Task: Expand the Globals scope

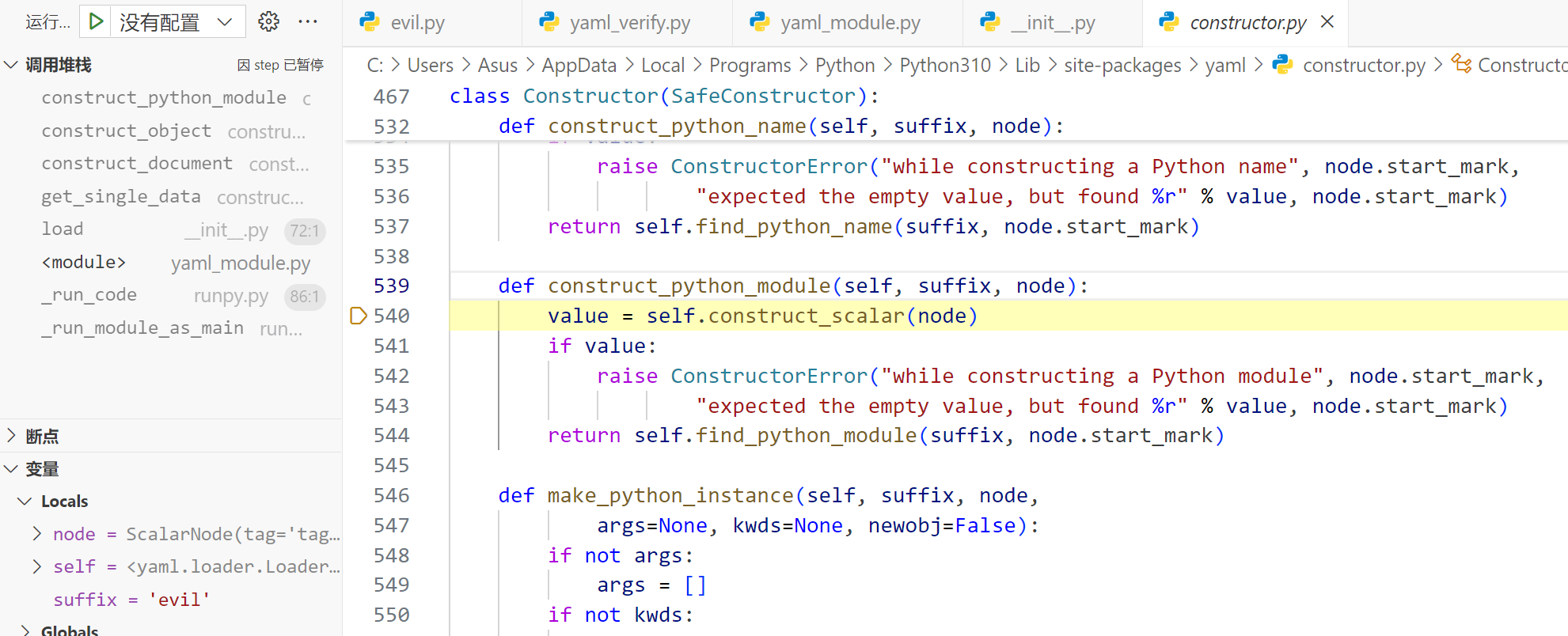Action: click(x=25, y=630)
